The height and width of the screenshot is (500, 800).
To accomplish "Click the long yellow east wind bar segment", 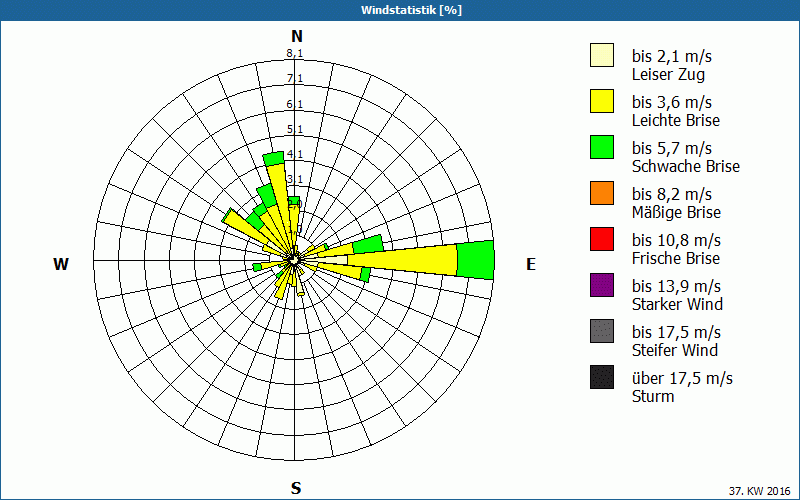I will pos(403,260).
